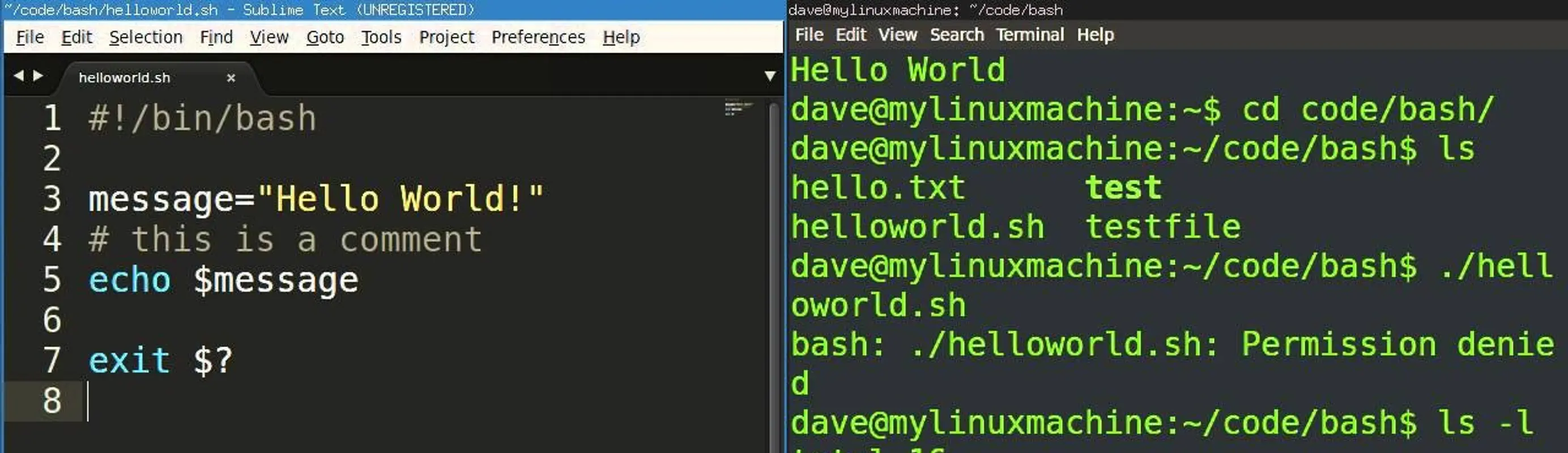Open the Help menu in Sublime Text

click(621, 37)
